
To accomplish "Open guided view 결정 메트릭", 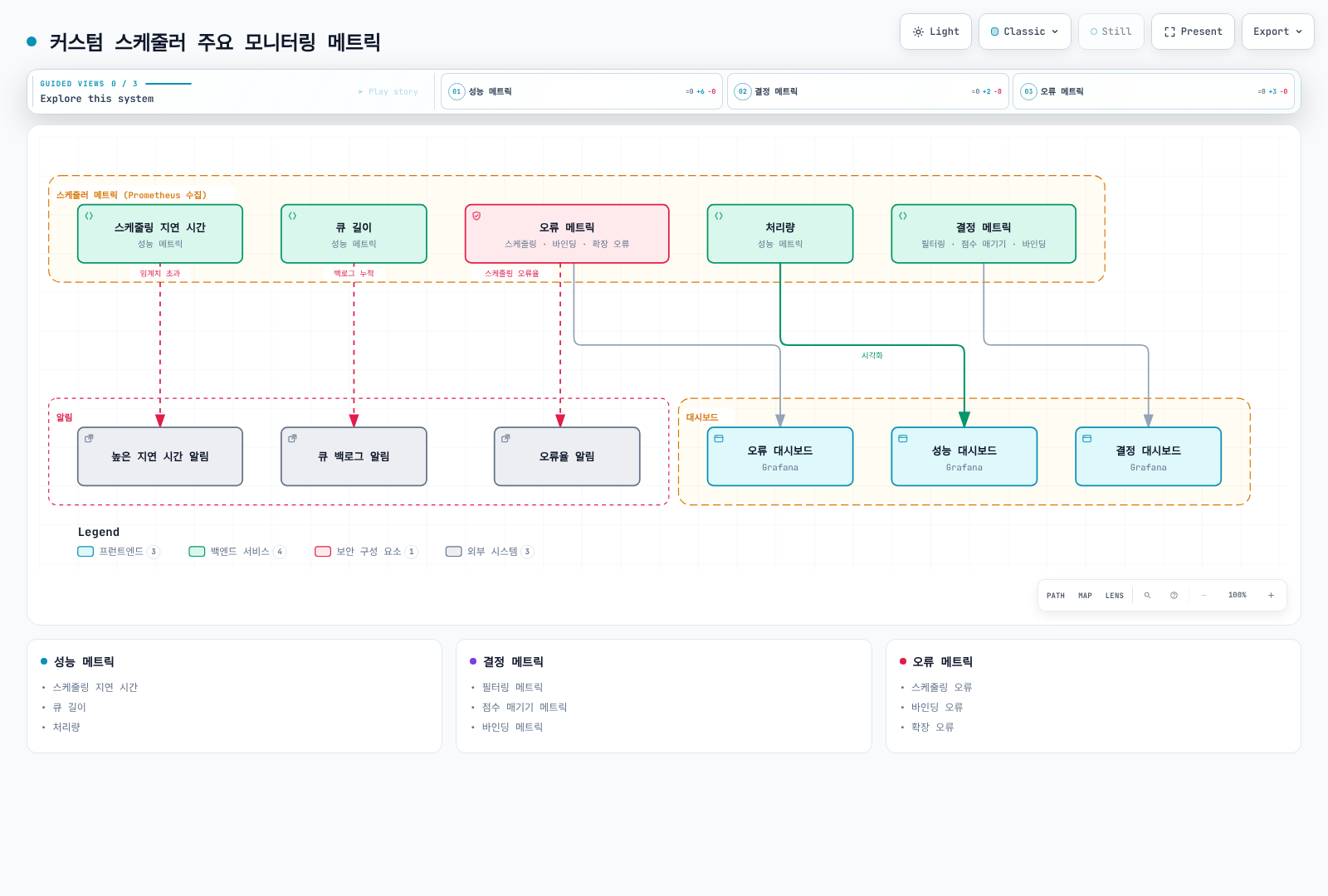I will [868, 91].
